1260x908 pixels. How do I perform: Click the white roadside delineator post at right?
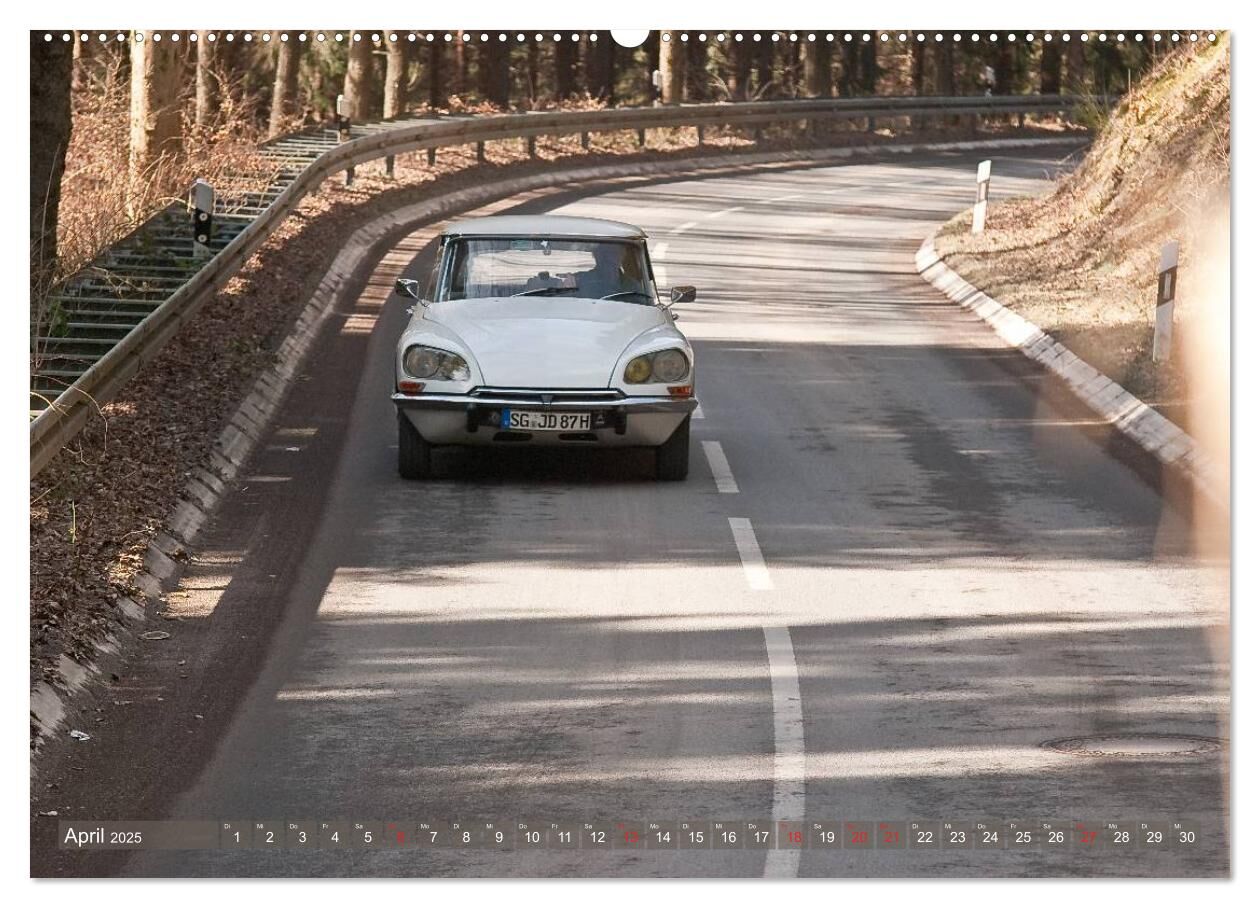[x=1165, y=302]
